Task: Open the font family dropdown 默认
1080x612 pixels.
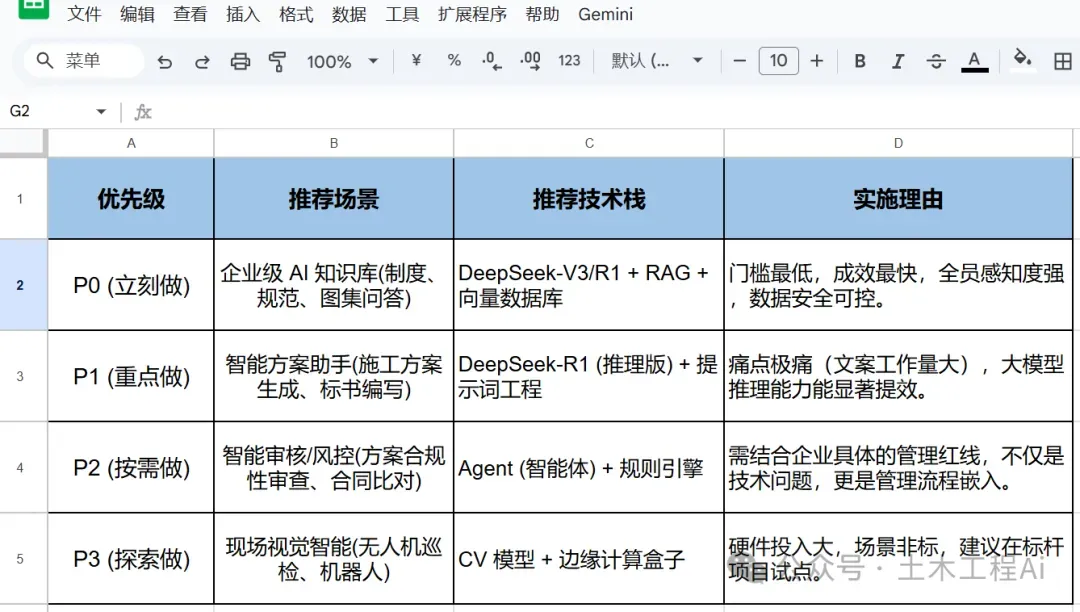Action: click(656, 61)
